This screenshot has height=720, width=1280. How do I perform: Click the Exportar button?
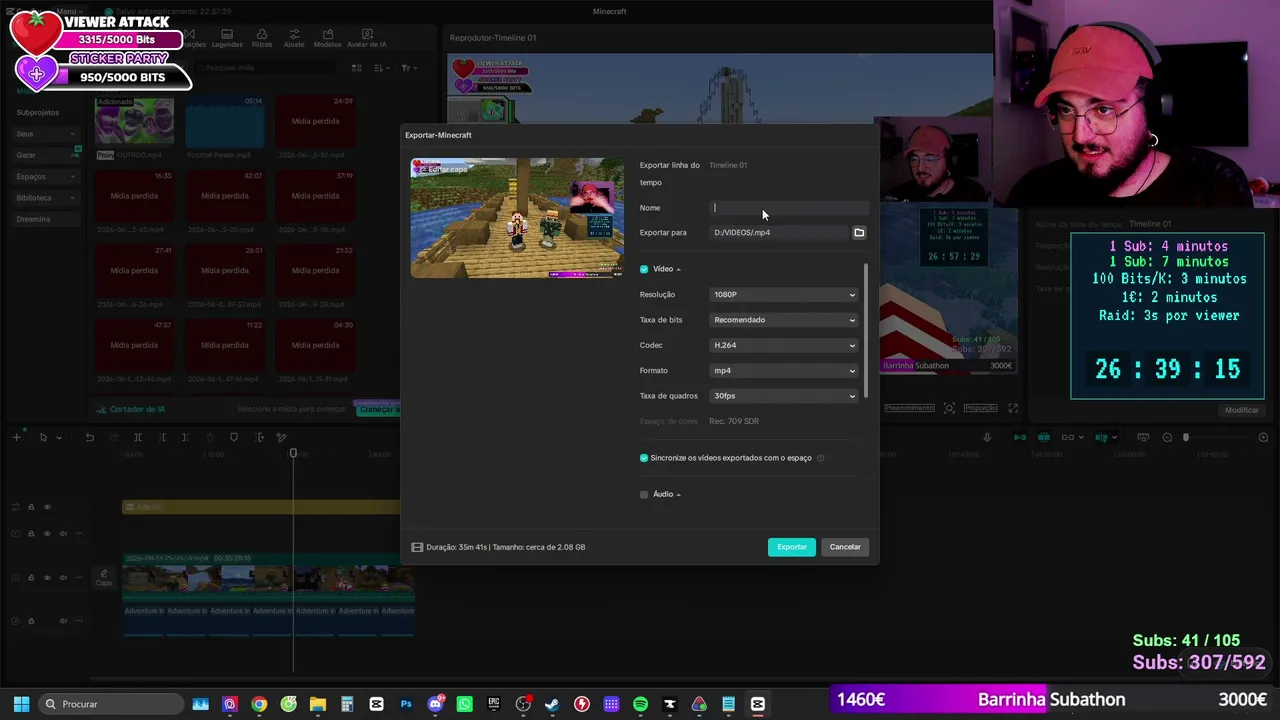(792, 547)
